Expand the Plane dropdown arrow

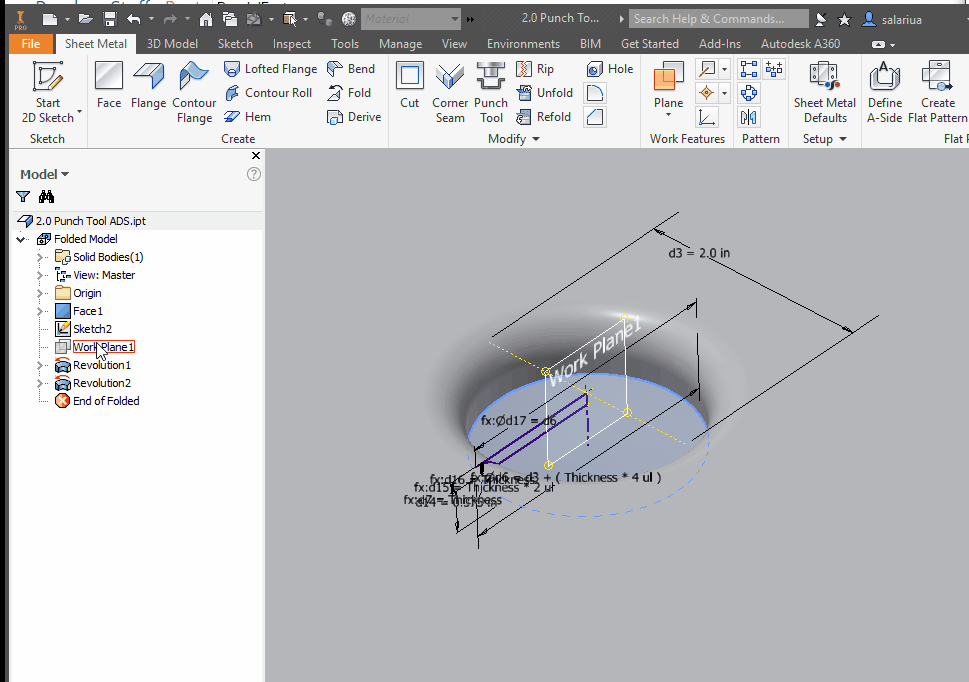pos(668,116)
